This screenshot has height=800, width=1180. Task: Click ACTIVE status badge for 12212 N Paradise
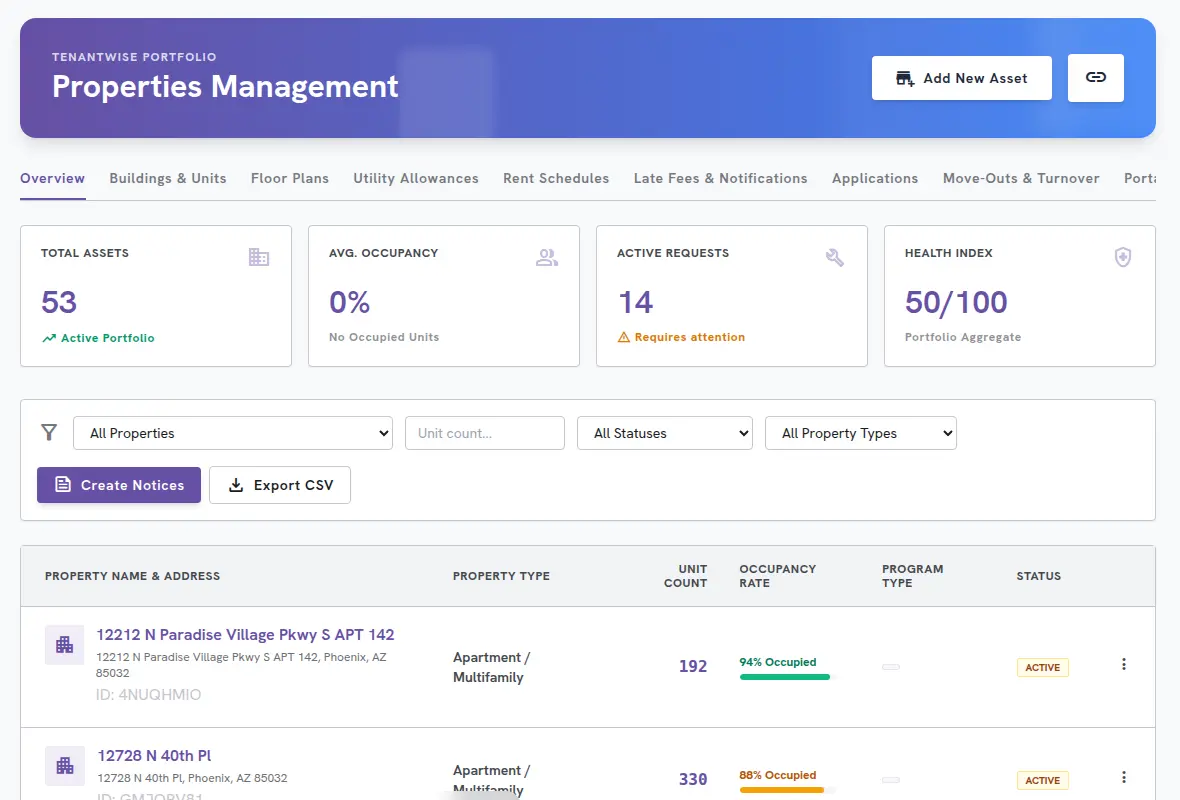pyautogui.click(x=1042, y=668)
